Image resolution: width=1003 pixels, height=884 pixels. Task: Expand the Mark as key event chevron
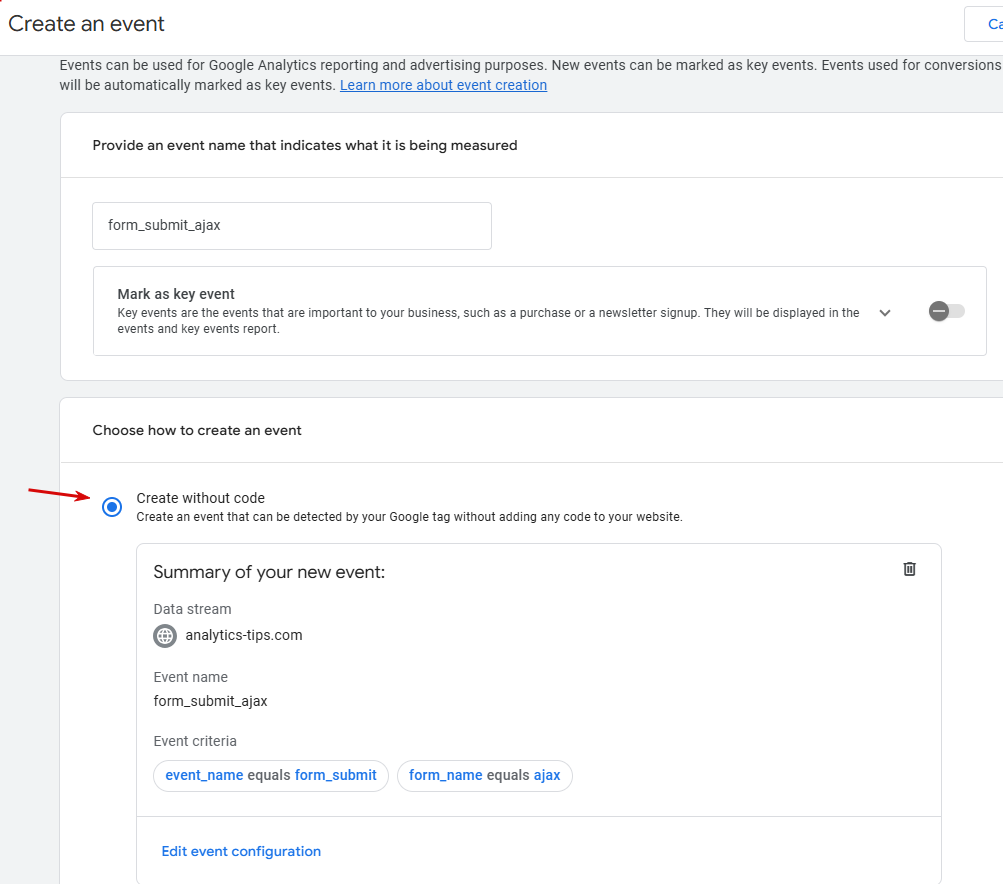[x=885, y=312]
